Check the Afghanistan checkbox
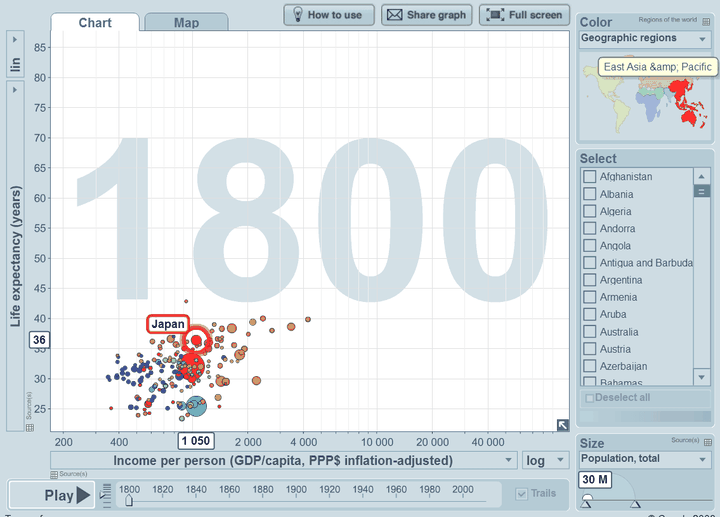 coord(590,177)
